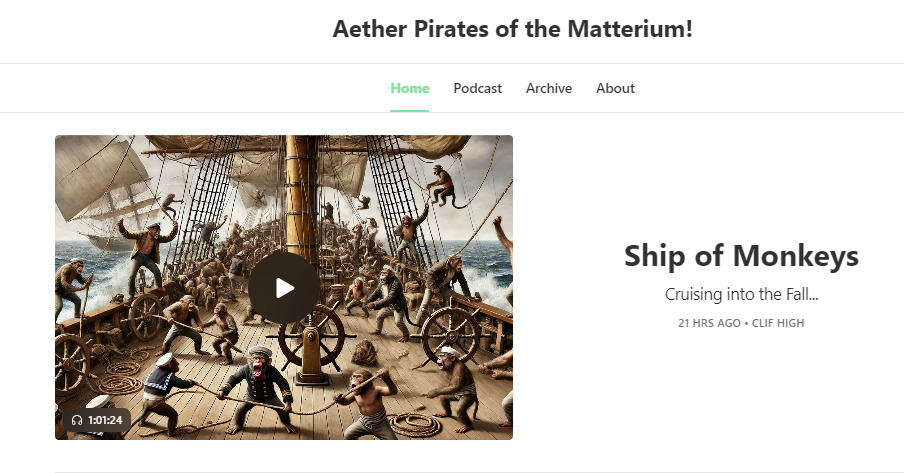Select the dark circular play button overlay
The image size is (904, 473).
284,287
